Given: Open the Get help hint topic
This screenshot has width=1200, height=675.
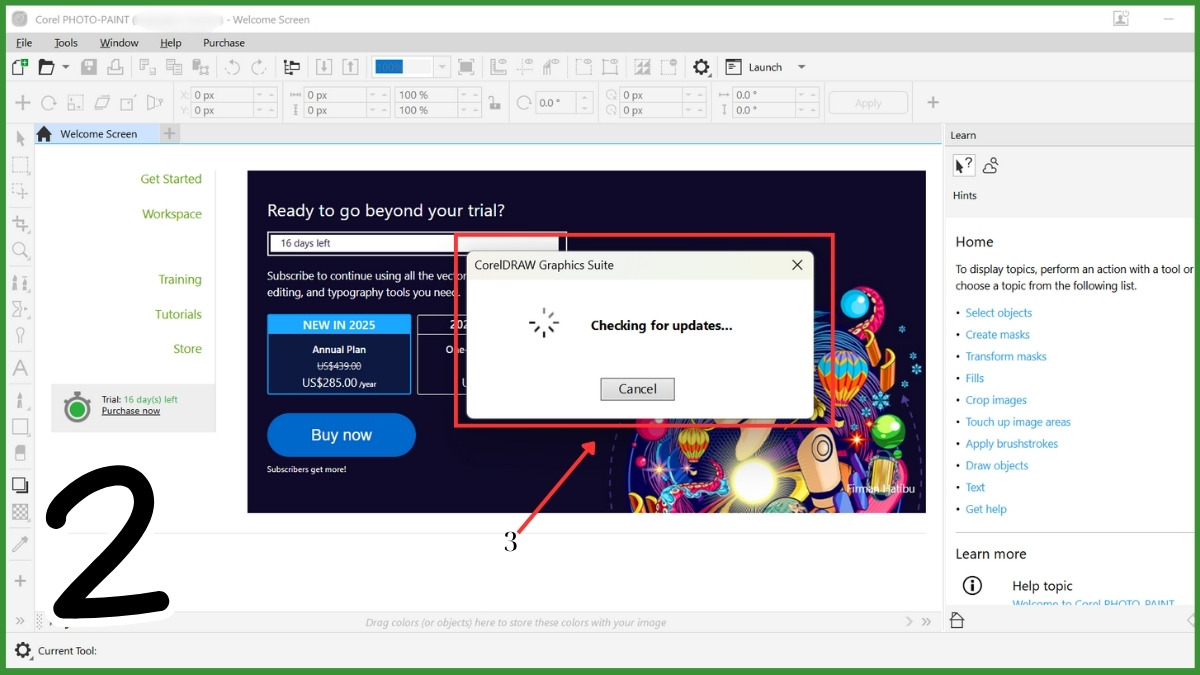Looking at the screenshot, I should coord(986,509).
